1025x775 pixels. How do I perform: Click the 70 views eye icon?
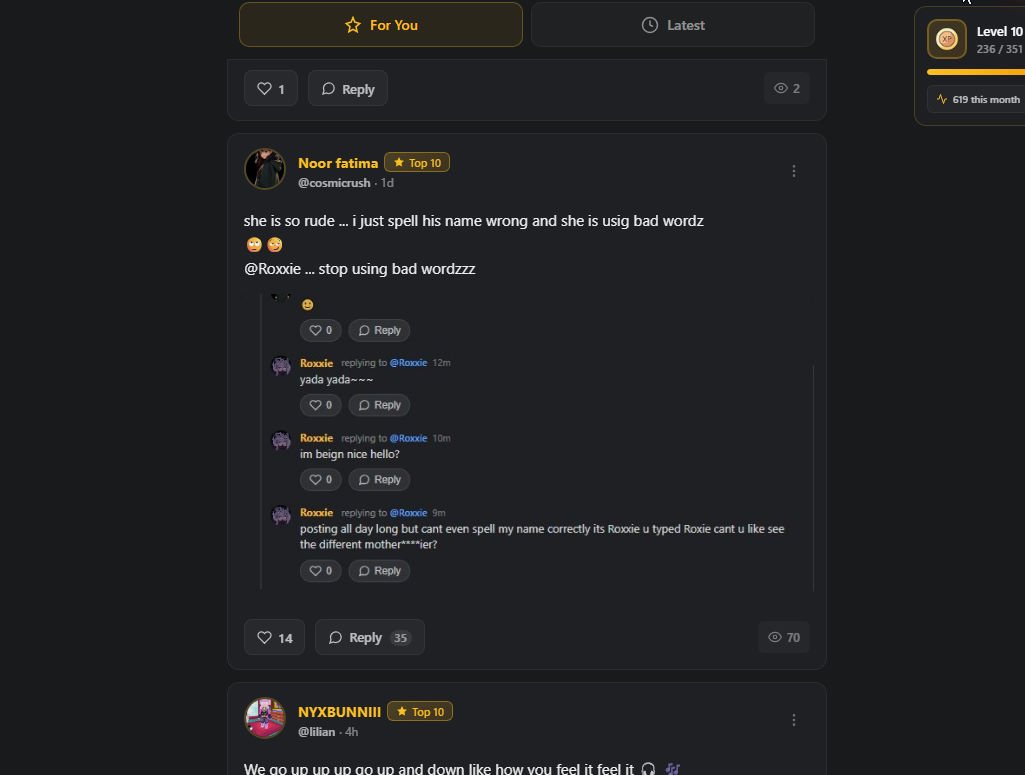click(x=774, y=637)
